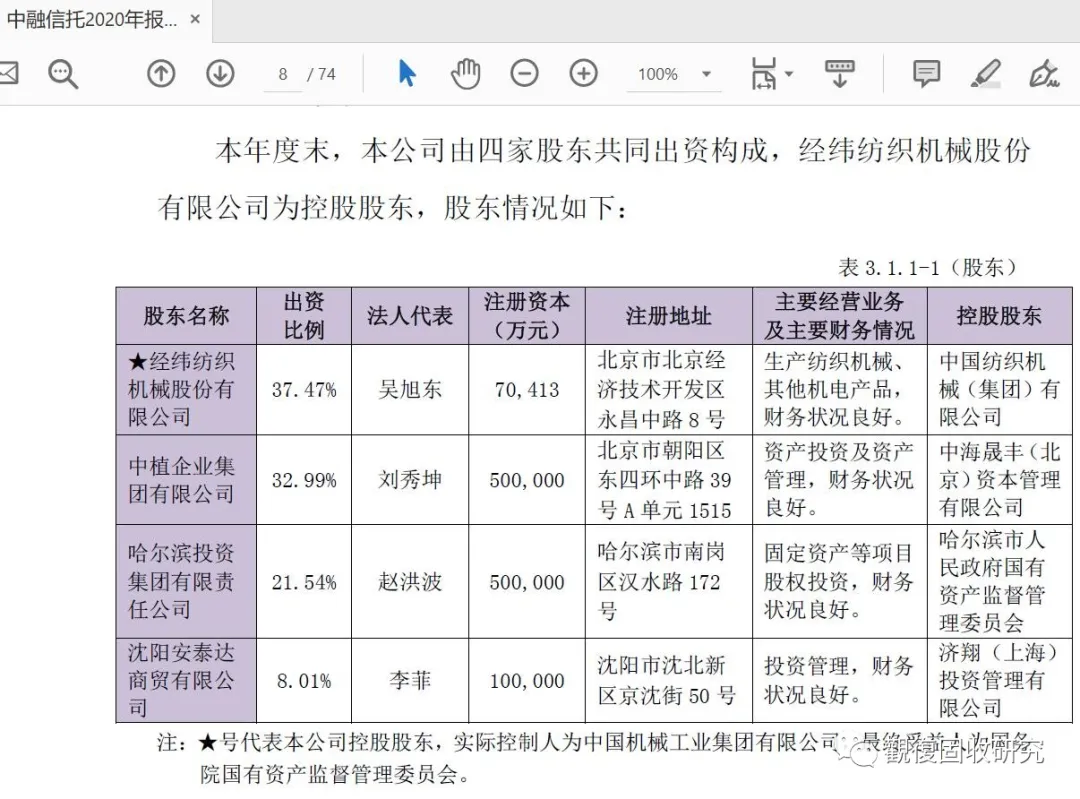
Task: Click the 37.47% percentage cell
Action: pyautogui.click(x=304, y=390)
